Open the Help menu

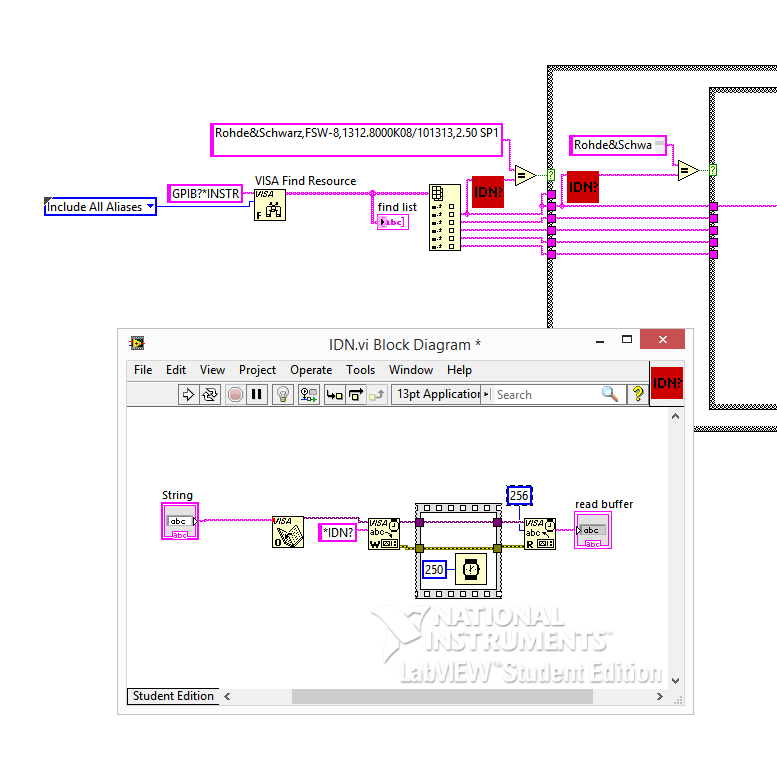[459, 370]
